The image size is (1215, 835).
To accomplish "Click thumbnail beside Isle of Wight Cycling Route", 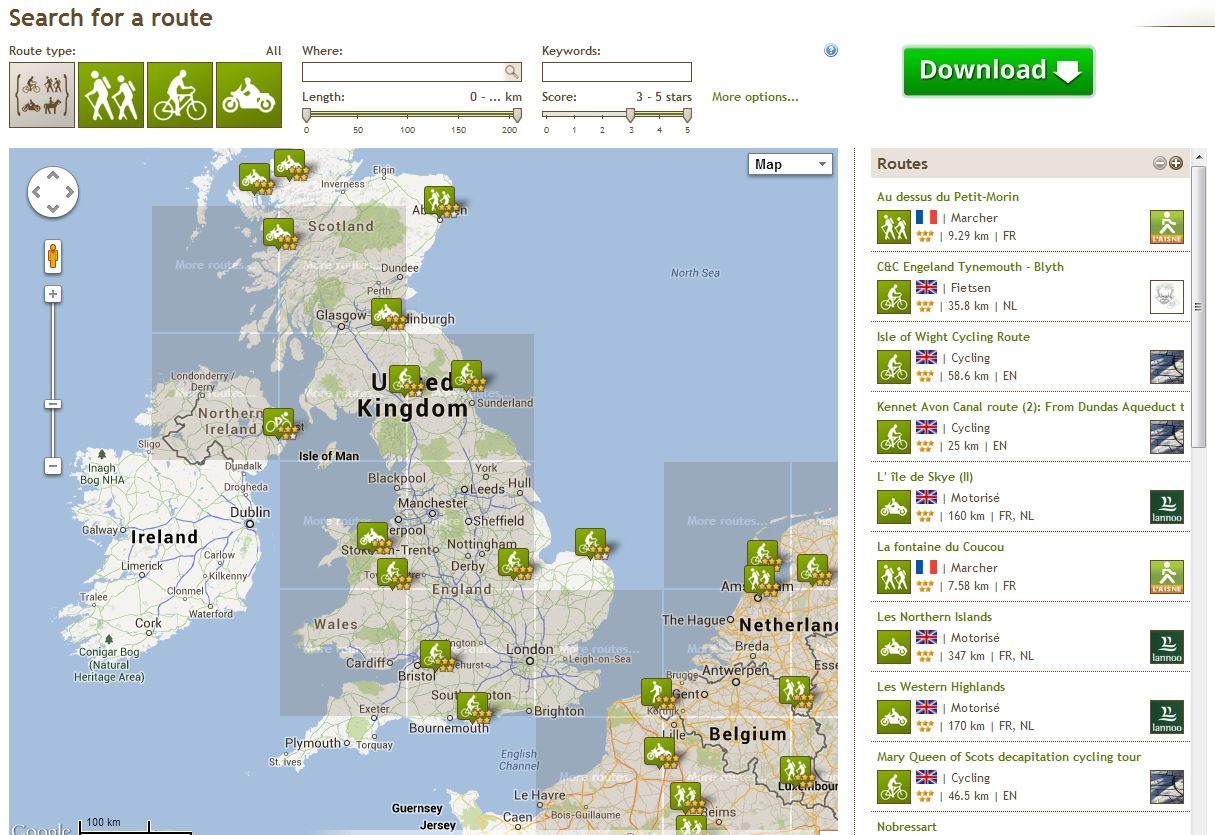I will [1167, 367].
